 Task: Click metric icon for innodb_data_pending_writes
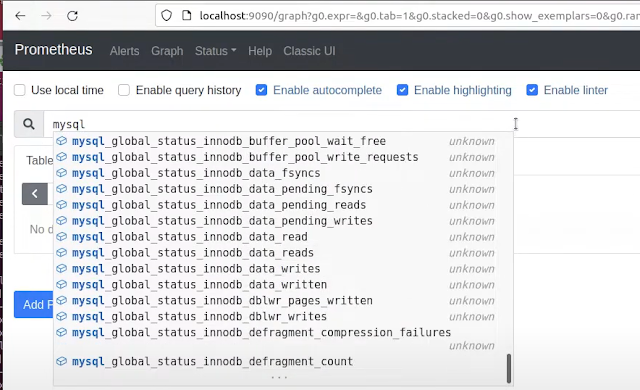click(x=62, y=221)
